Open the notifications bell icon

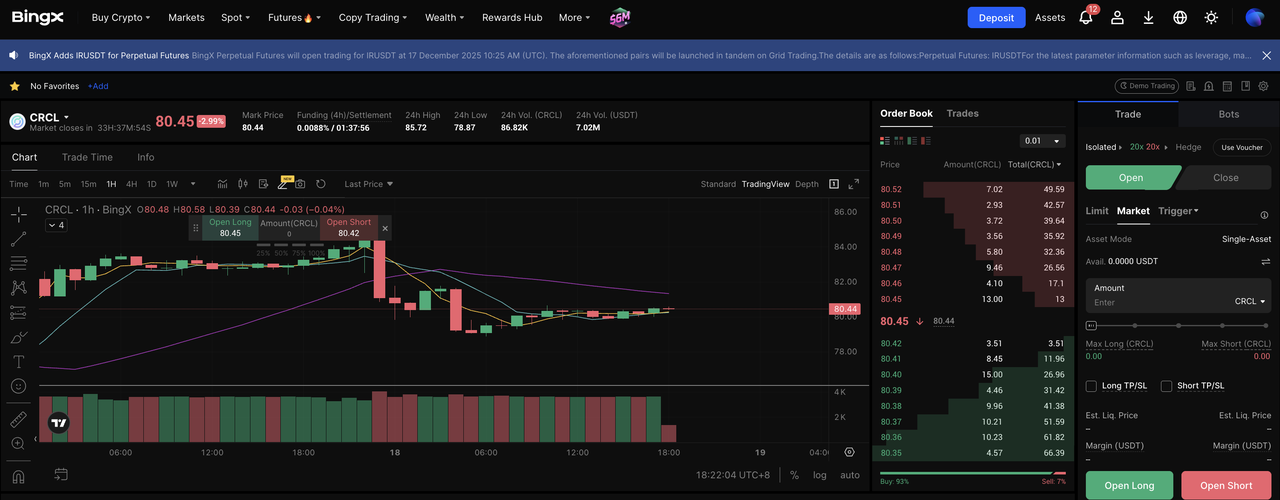[1086, 18]
